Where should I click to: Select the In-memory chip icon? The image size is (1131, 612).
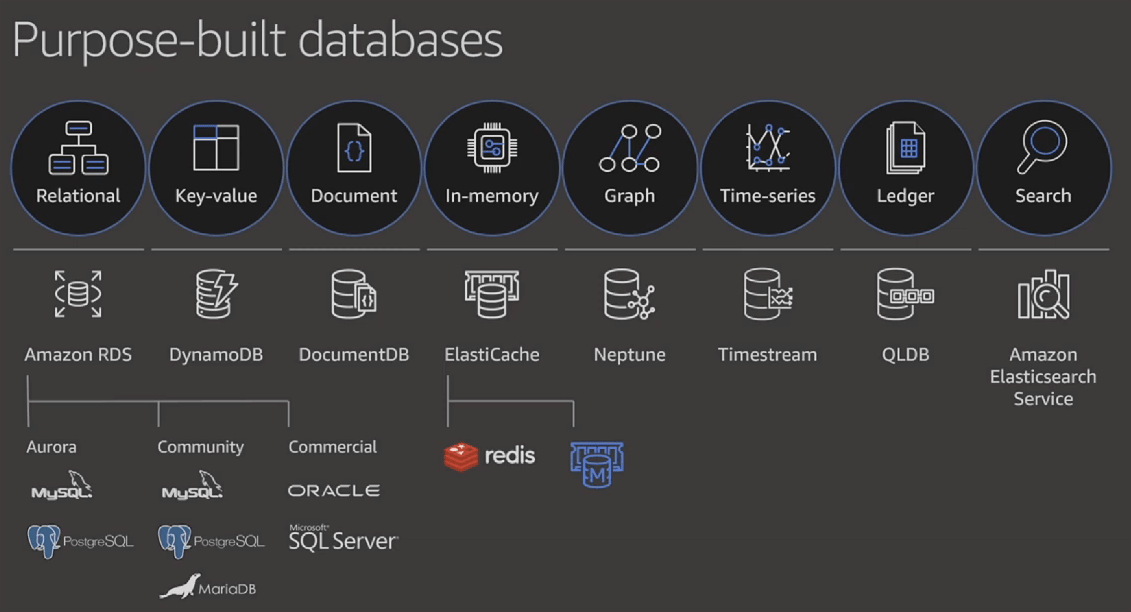(492, 147)
